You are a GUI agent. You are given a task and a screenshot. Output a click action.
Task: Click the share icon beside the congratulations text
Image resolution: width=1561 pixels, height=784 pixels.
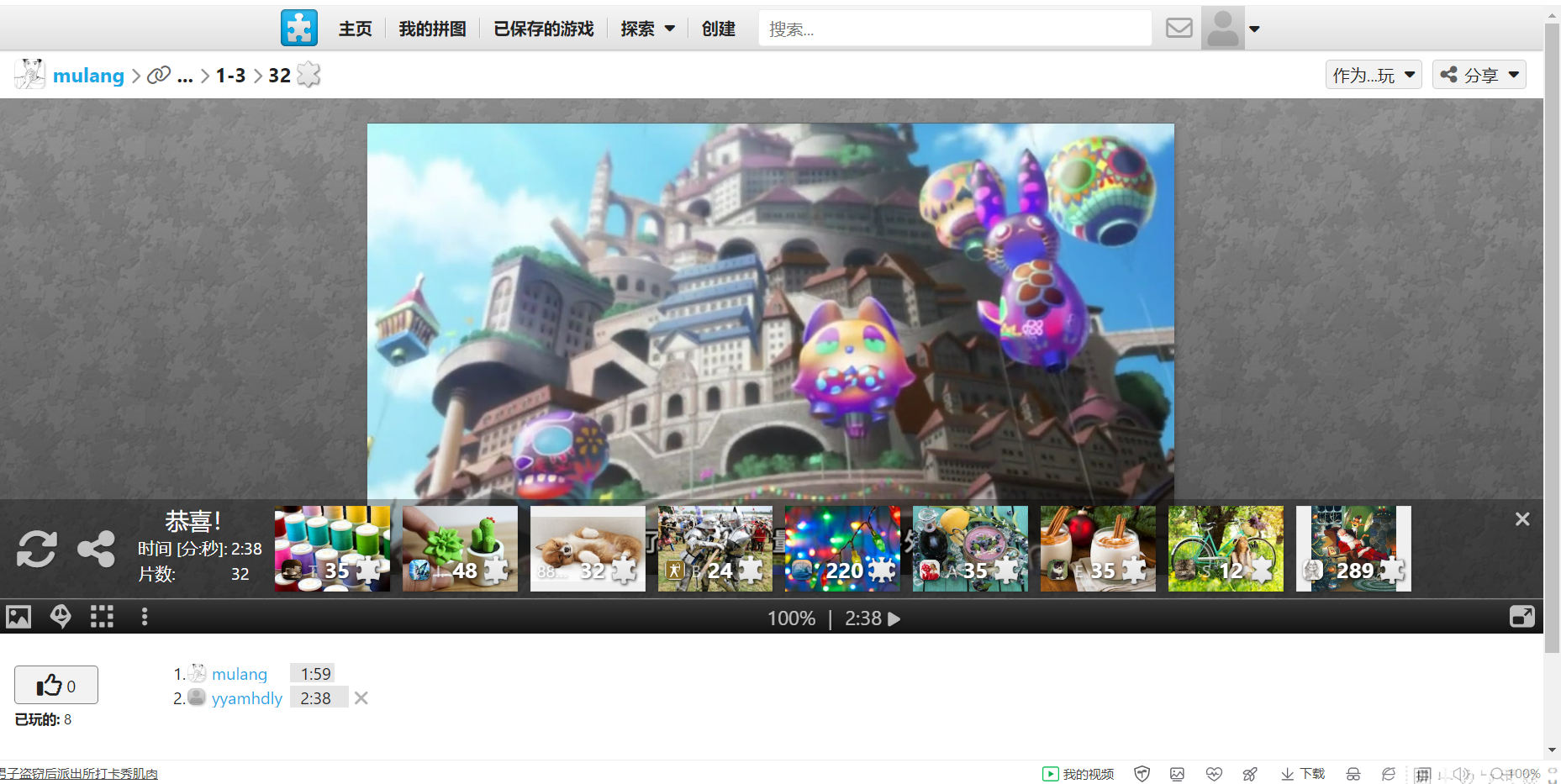click(x=96, y=550)
